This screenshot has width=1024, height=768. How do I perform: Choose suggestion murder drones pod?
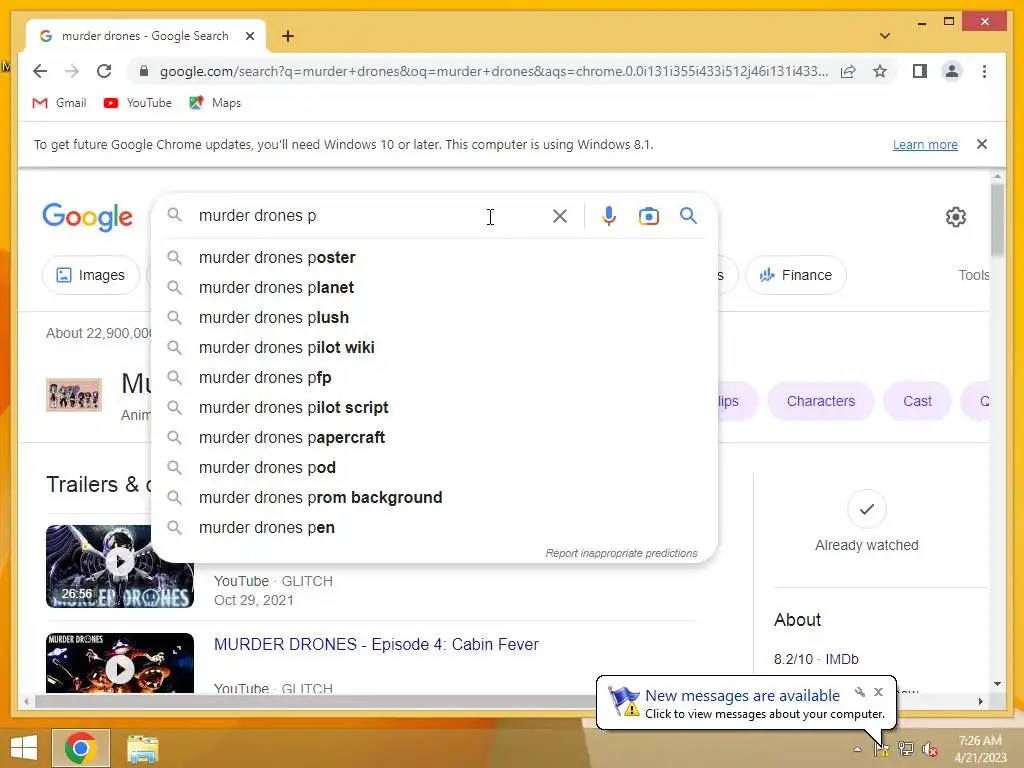point(434,468)
